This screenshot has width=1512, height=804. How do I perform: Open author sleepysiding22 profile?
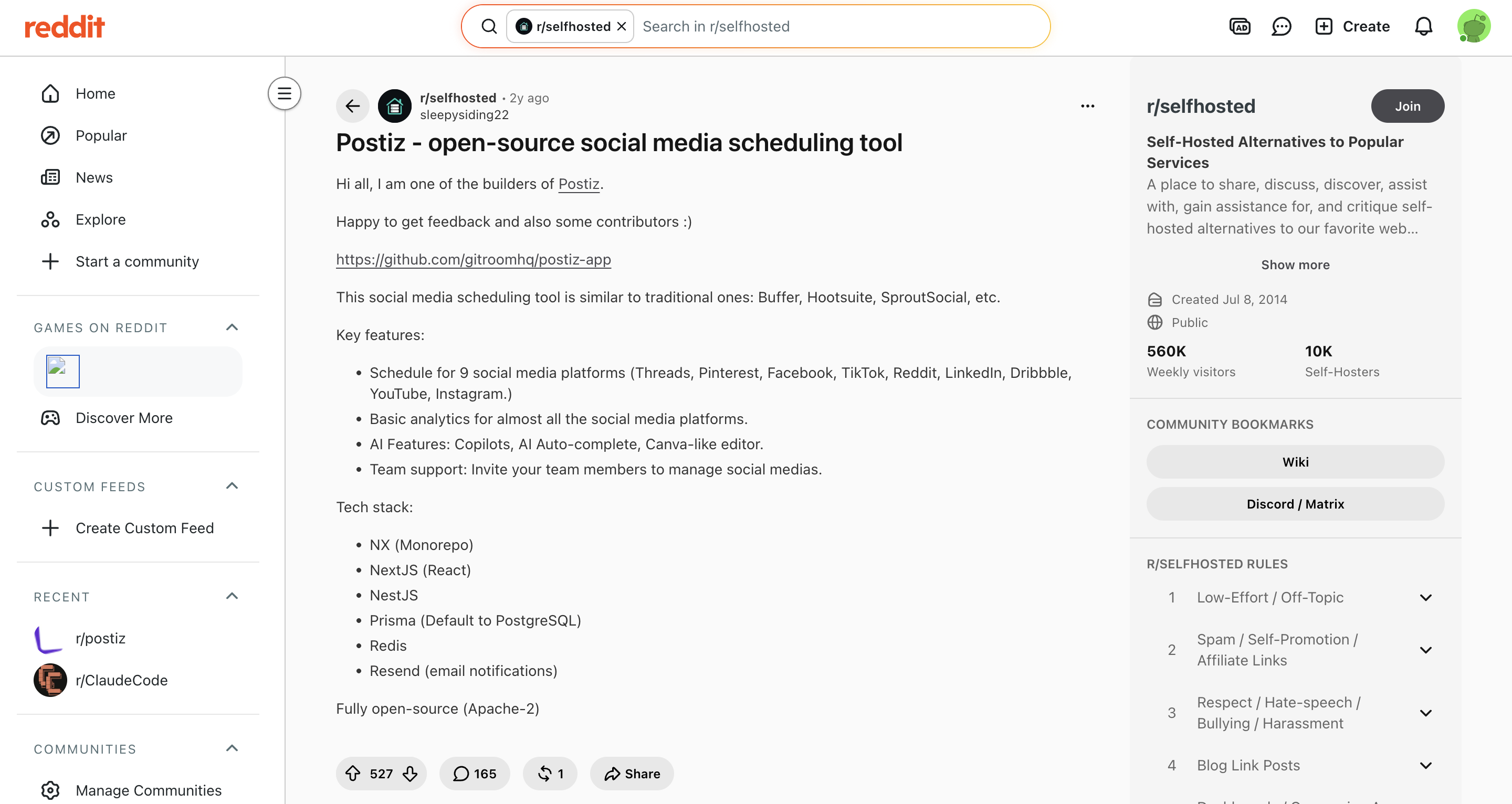[464, 115]
